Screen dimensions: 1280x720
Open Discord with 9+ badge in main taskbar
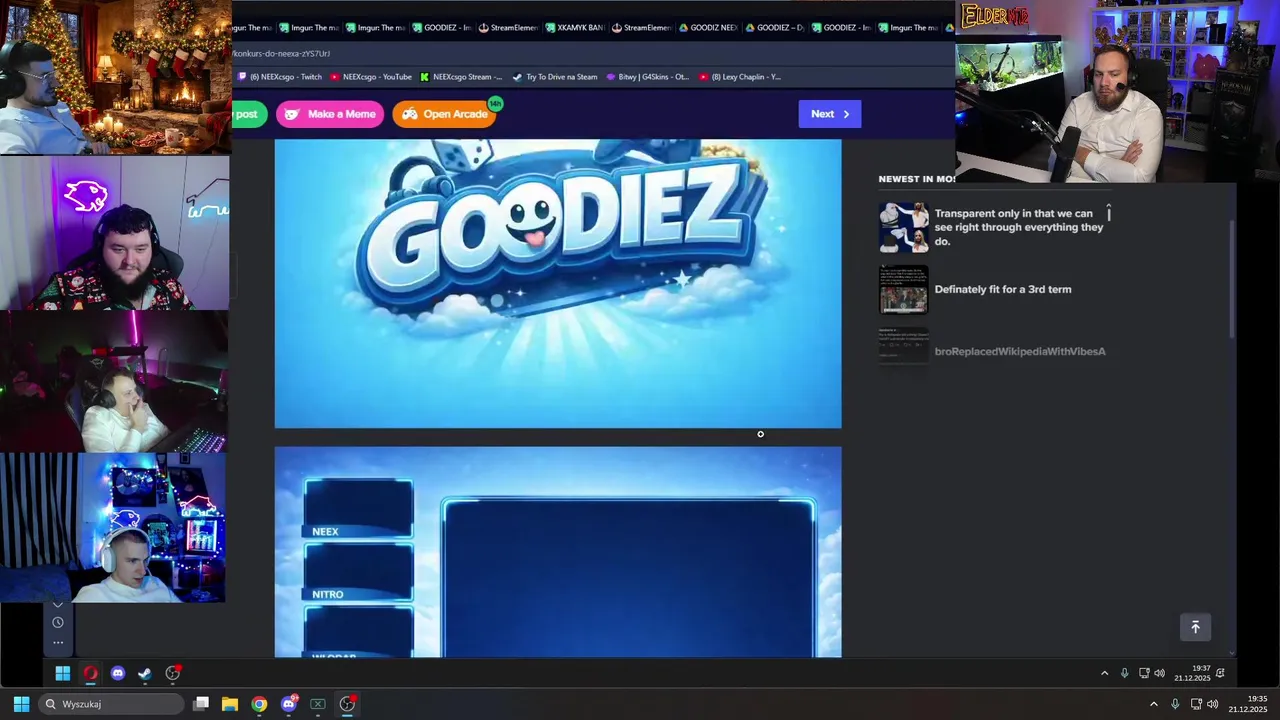click(x=289, y=704)
